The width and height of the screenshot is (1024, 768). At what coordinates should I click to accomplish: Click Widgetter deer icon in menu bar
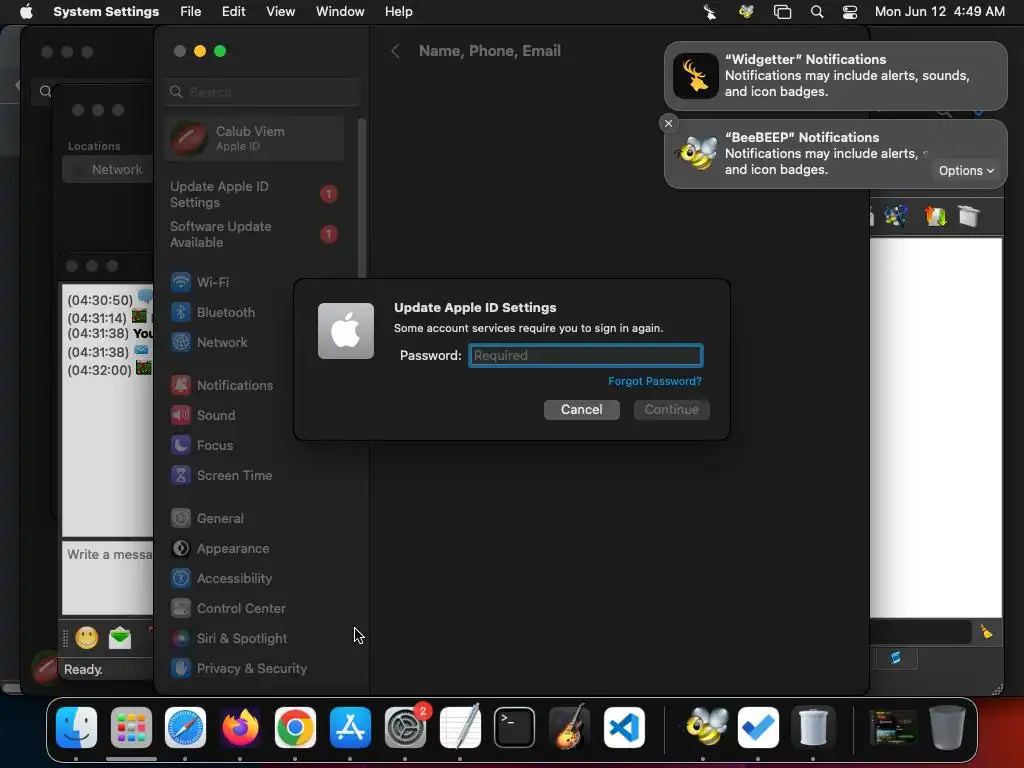point(710,12)
